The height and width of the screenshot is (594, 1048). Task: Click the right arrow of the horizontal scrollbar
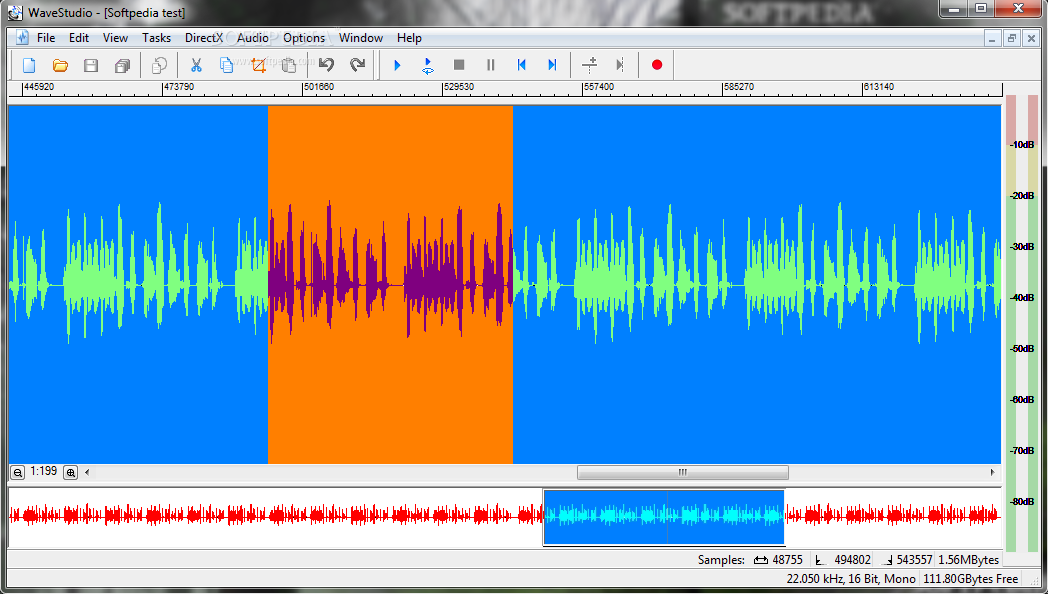click(x=993, y=472)
